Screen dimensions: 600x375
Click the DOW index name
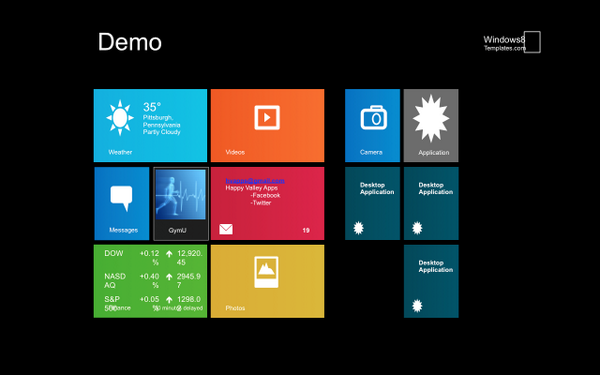(114, 253)
